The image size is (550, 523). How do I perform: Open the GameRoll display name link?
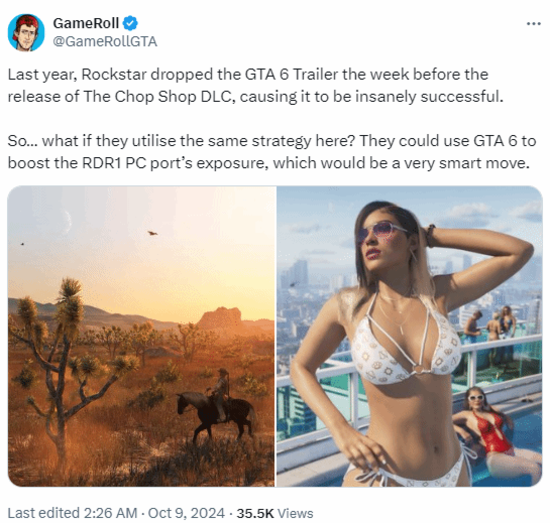86,24
